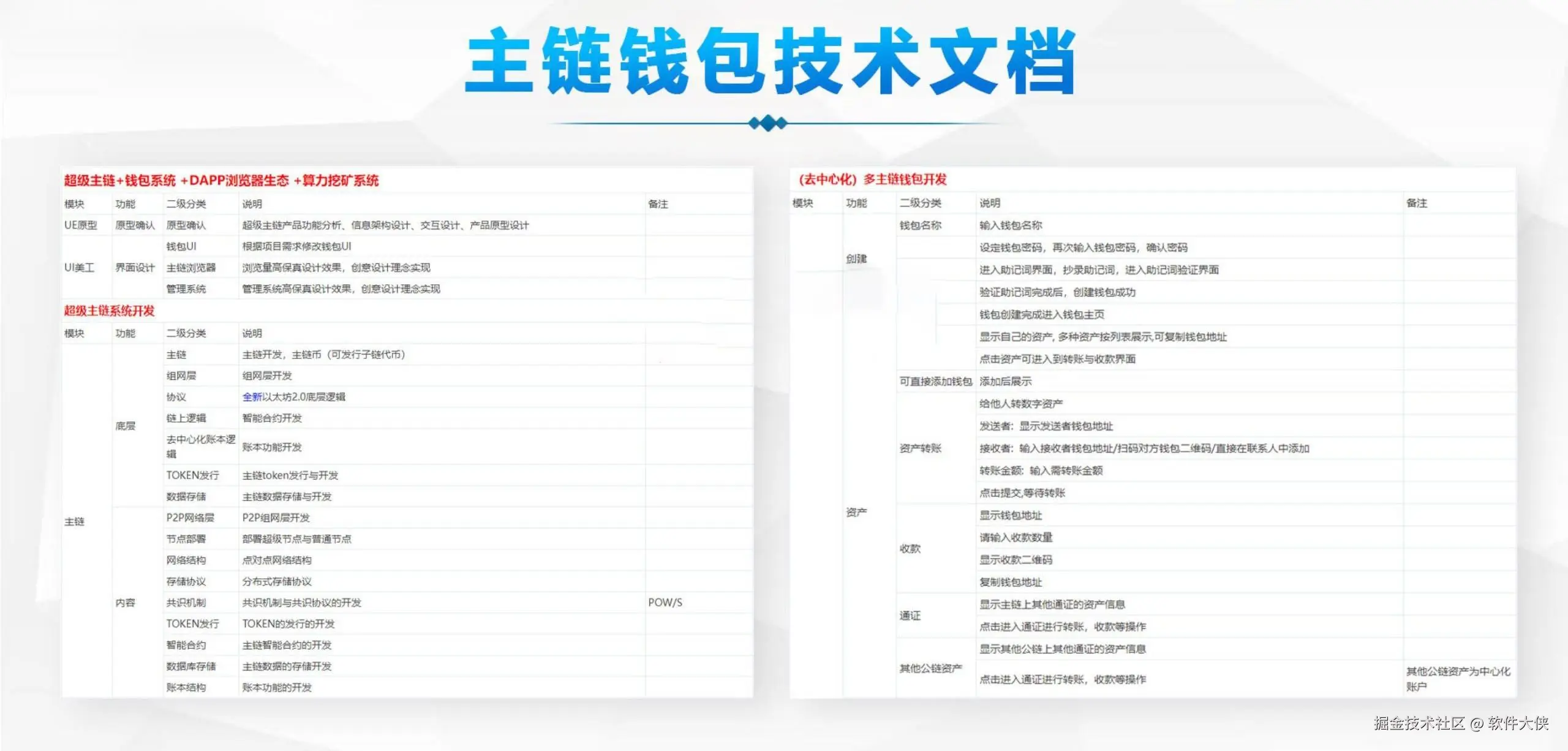Select the UE原型 module cell

[81, 225]
